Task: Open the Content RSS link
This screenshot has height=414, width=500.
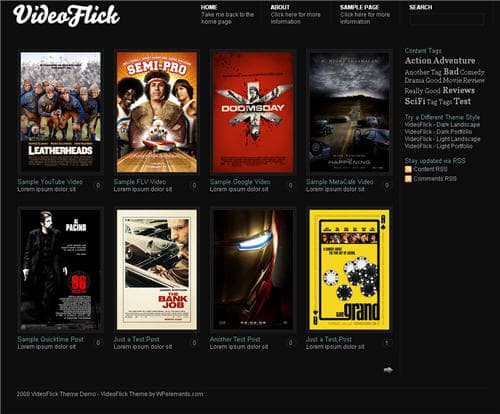Action: pyautogui.click(x=430, y=169)
